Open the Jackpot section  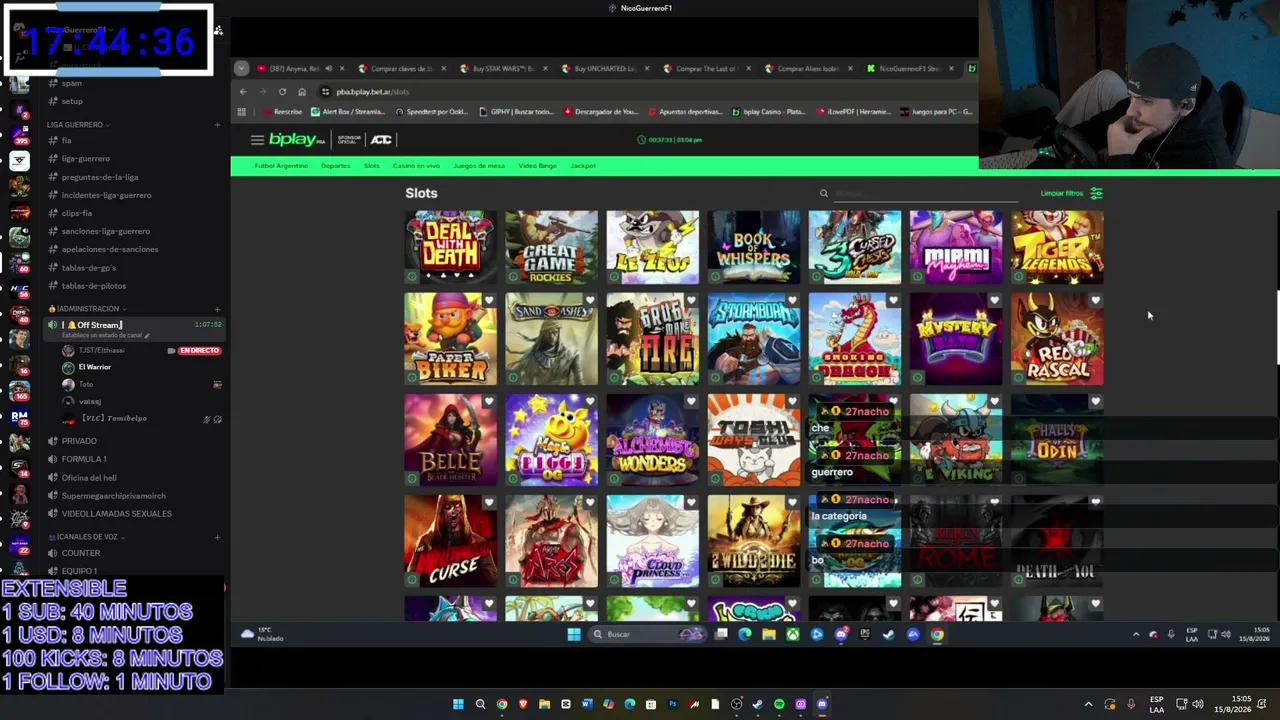pyautogui.click(x=583, y=166)
